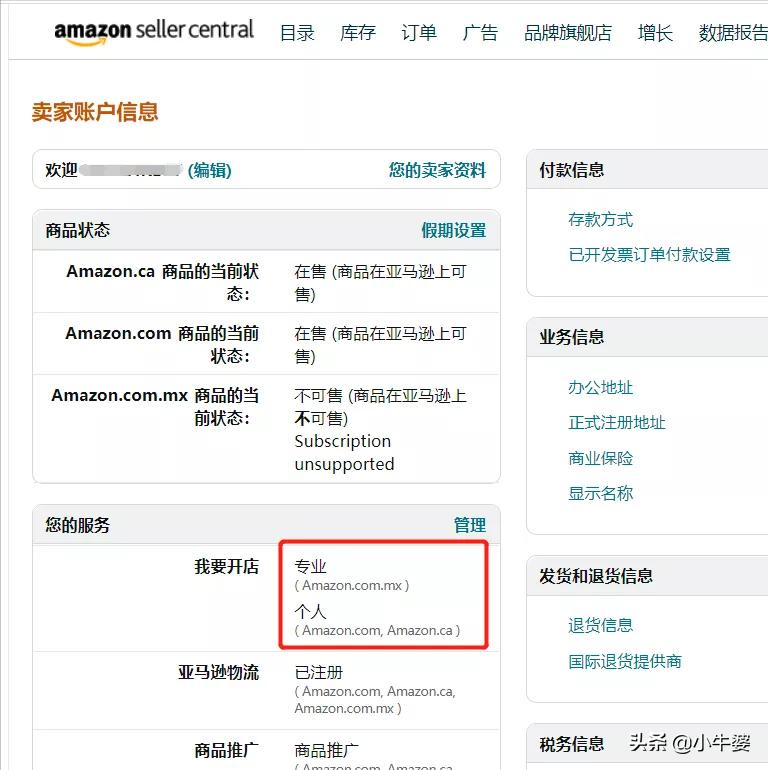The image size is (768, 770).
Task: Open the 订单 menu
Action: pos(419,33)
